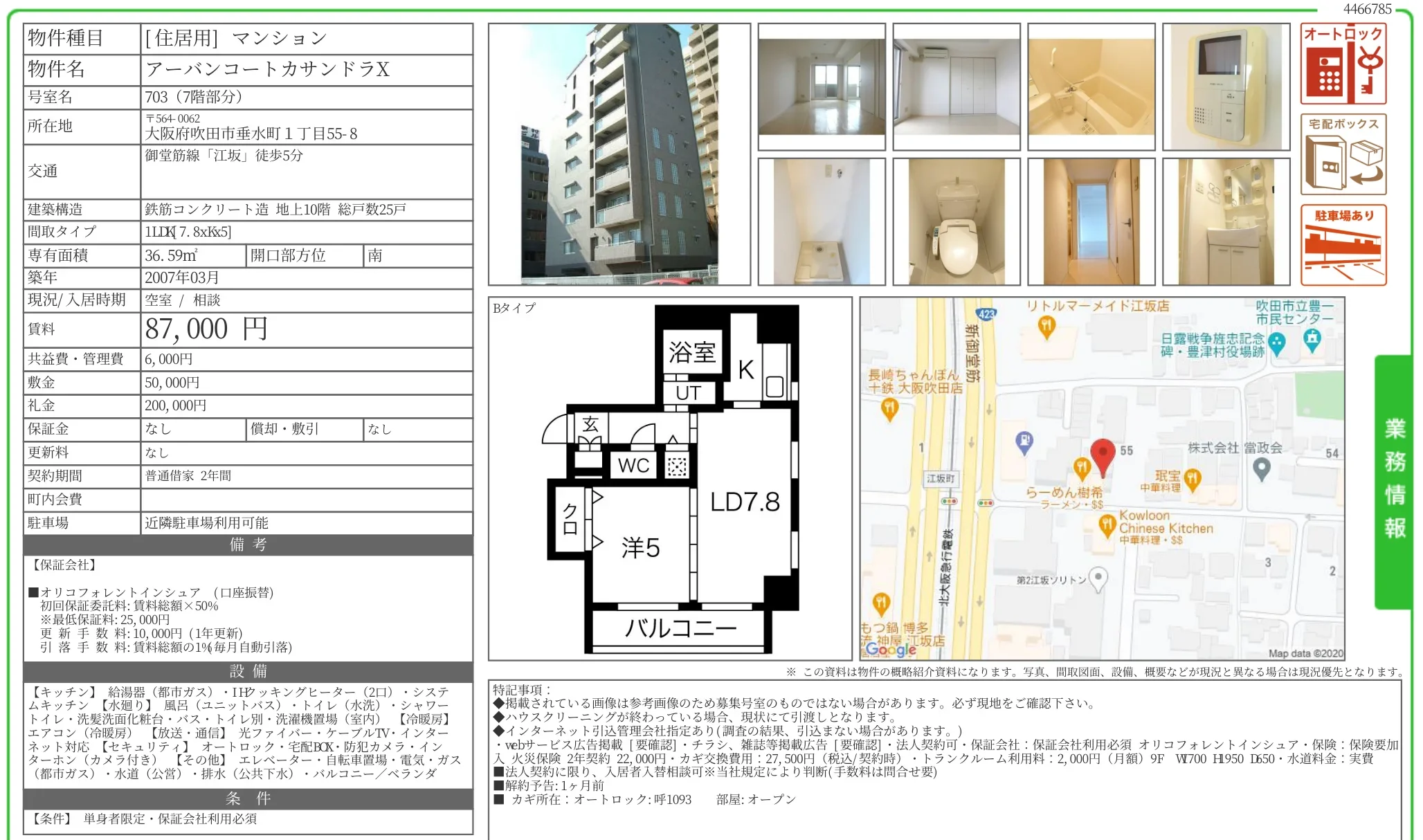Open the washbasin vanity photo thumbnail

[1226, 221]
